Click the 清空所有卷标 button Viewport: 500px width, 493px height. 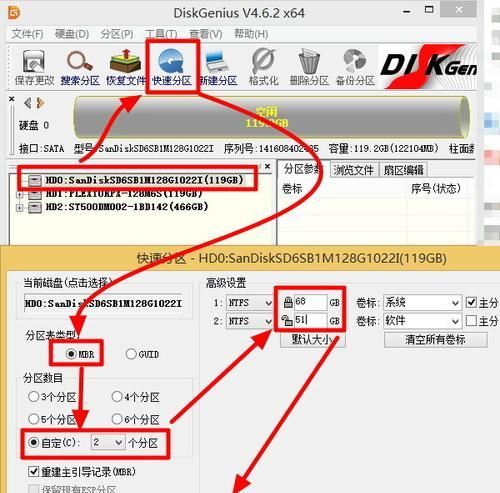click(436, 340)
